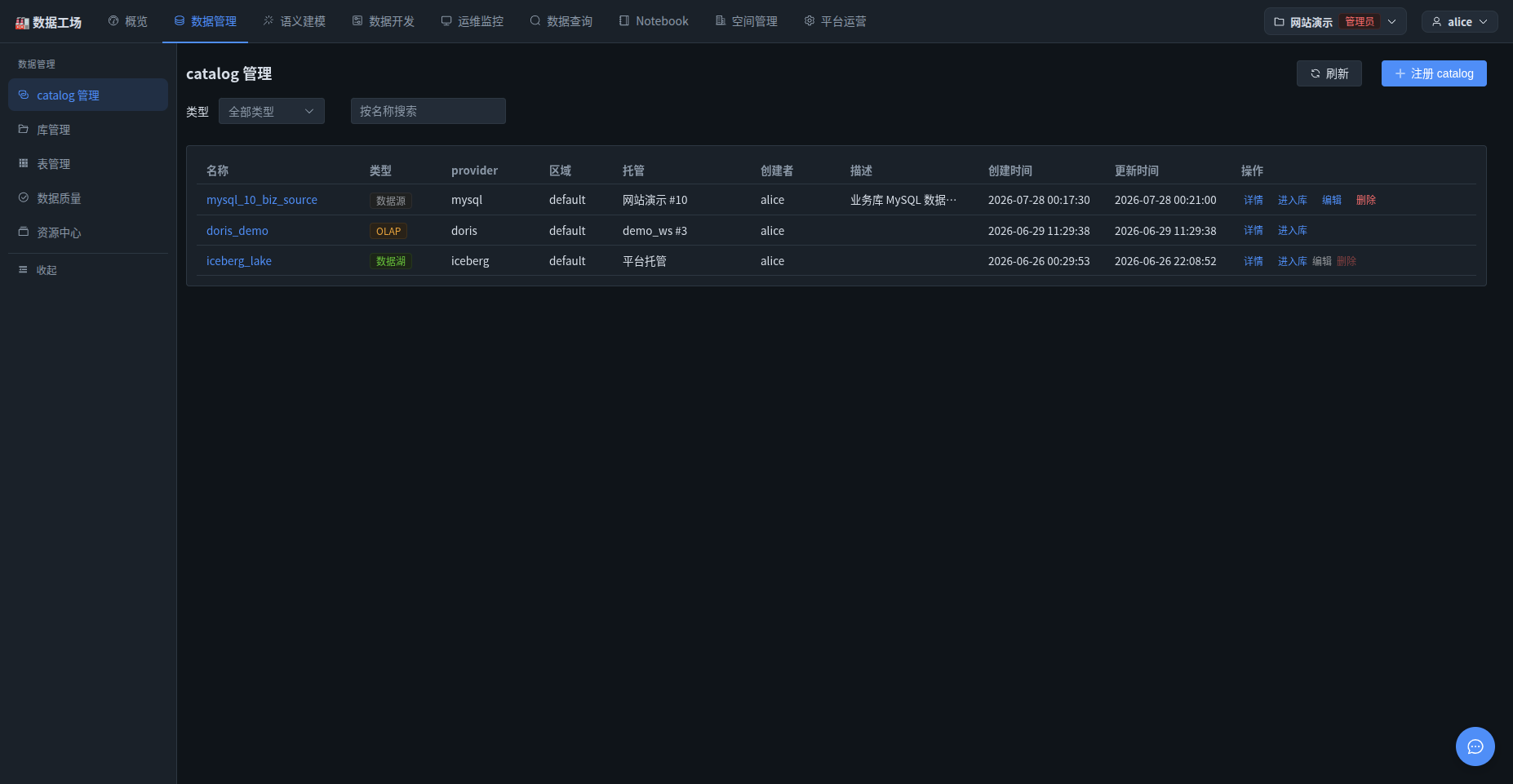The height and width of the screenshot is (784, 1513).
Task: Click the 数据工场 logo icon
Action: [x=22, y=23]
